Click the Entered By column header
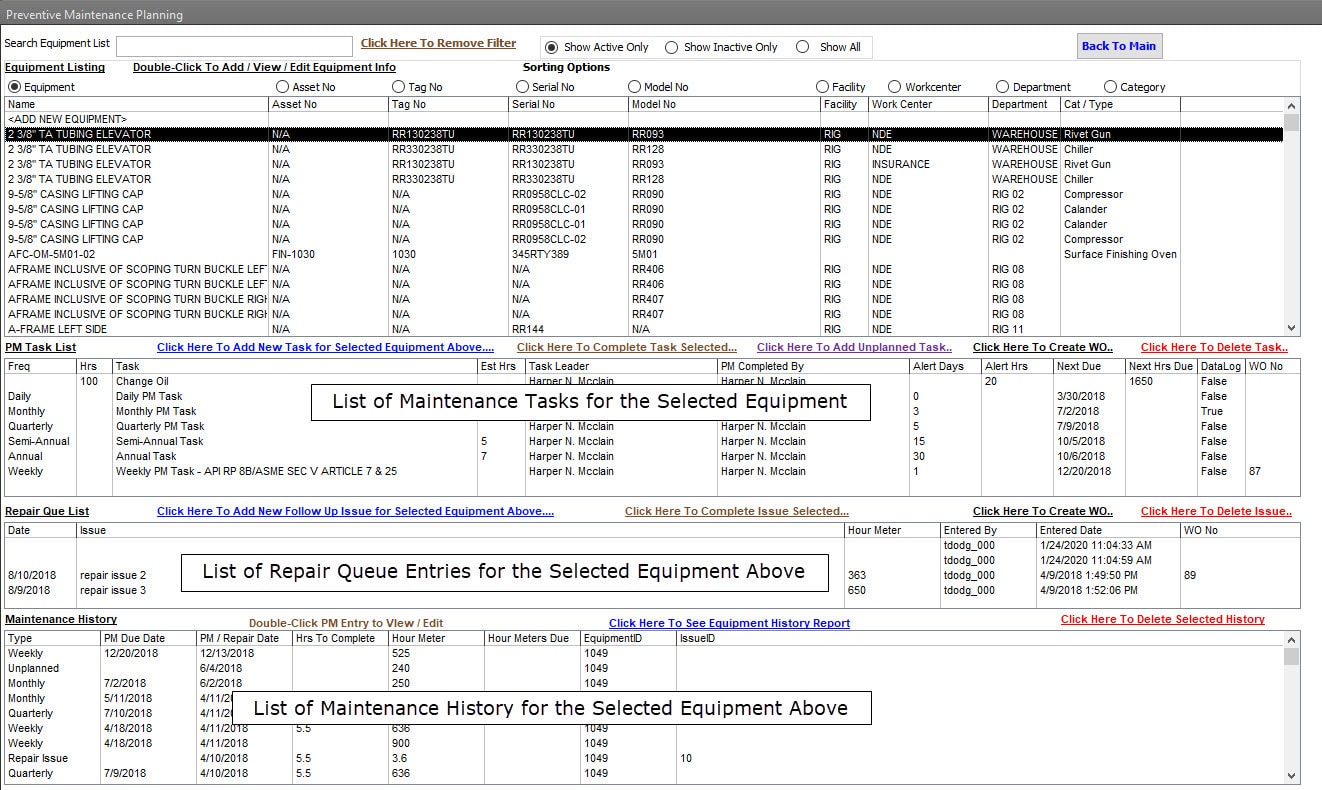This screenshot has height=790, width=1322. [988, 530]
